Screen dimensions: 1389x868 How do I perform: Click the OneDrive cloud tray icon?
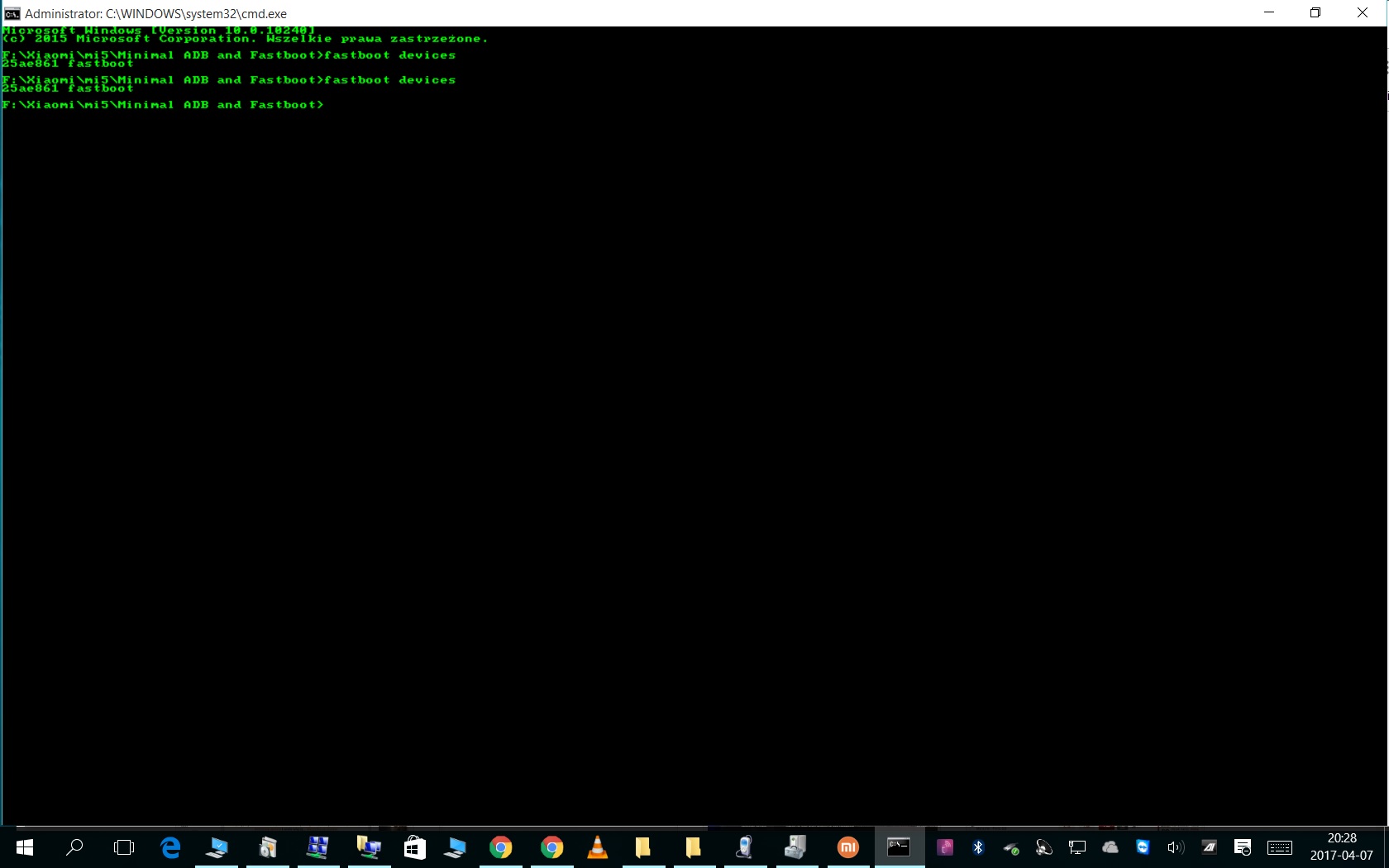[x=1110, y=847]
